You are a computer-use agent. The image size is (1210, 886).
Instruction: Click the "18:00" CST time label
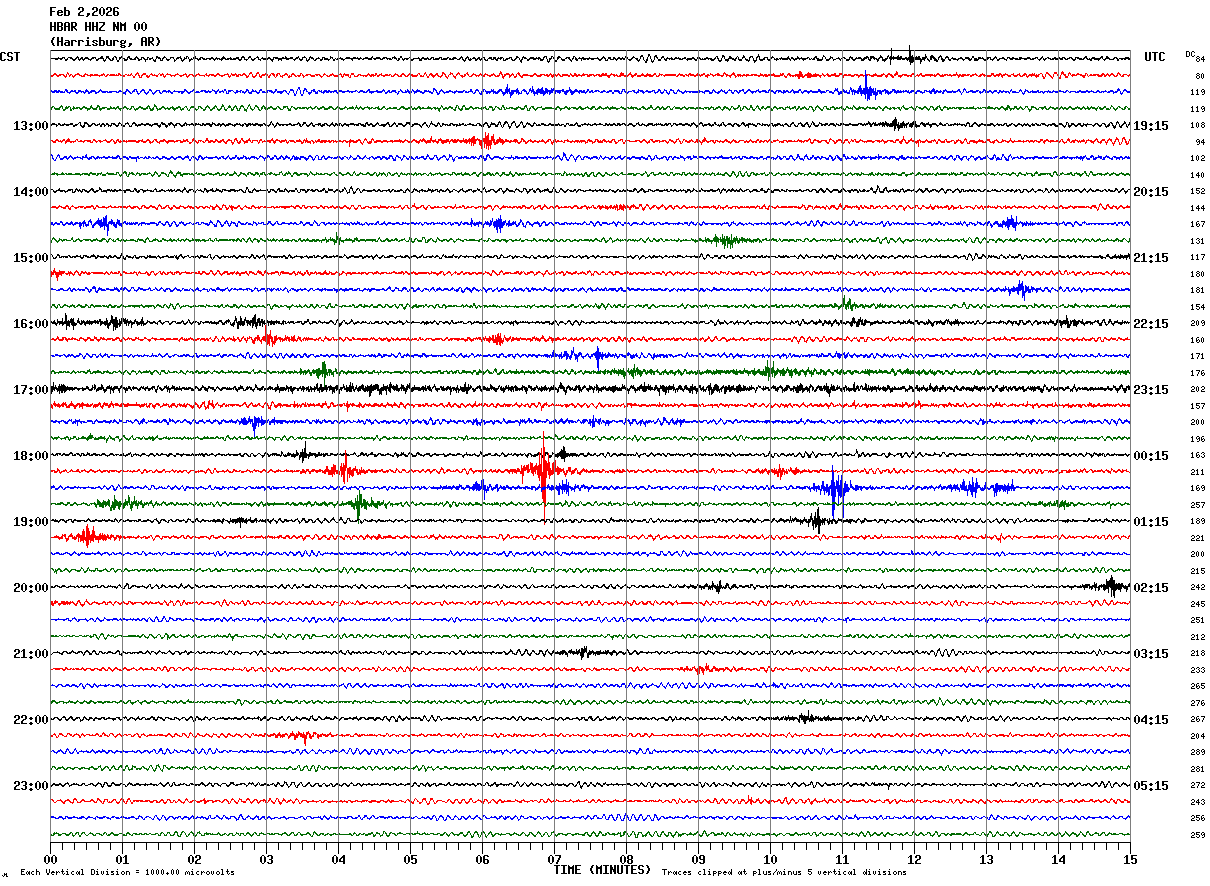(x=30, y=456)
